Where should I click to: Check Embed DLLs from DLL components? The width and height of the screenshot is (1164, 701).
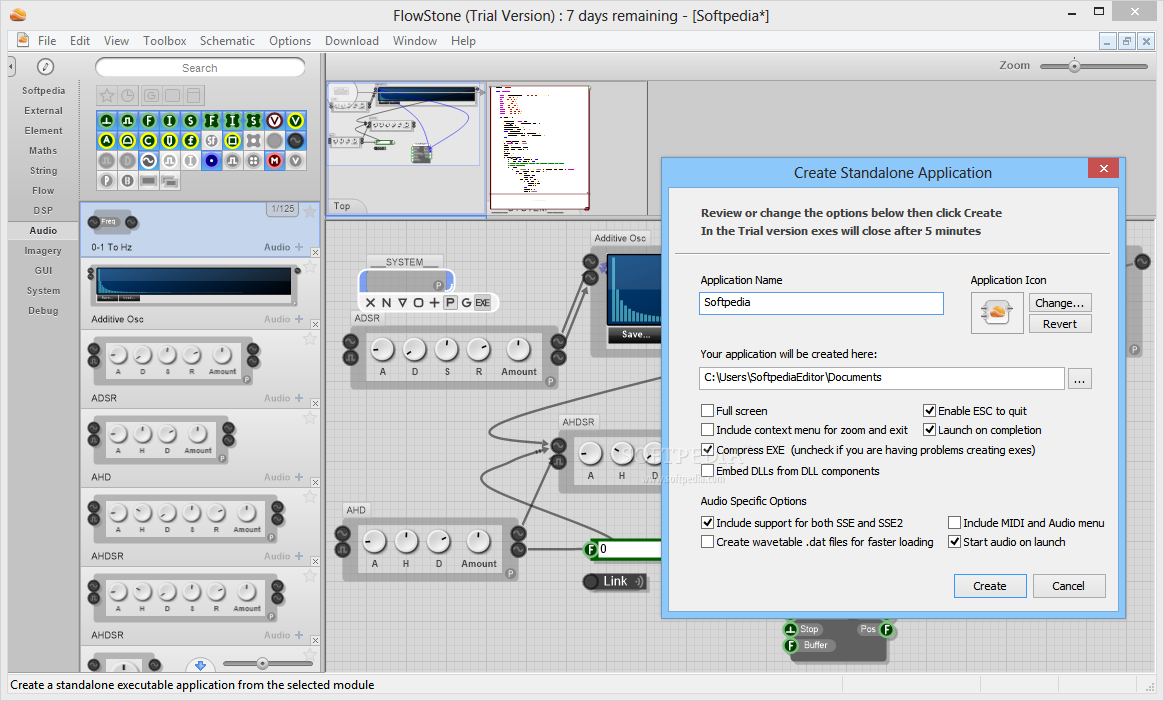point(707,471)
